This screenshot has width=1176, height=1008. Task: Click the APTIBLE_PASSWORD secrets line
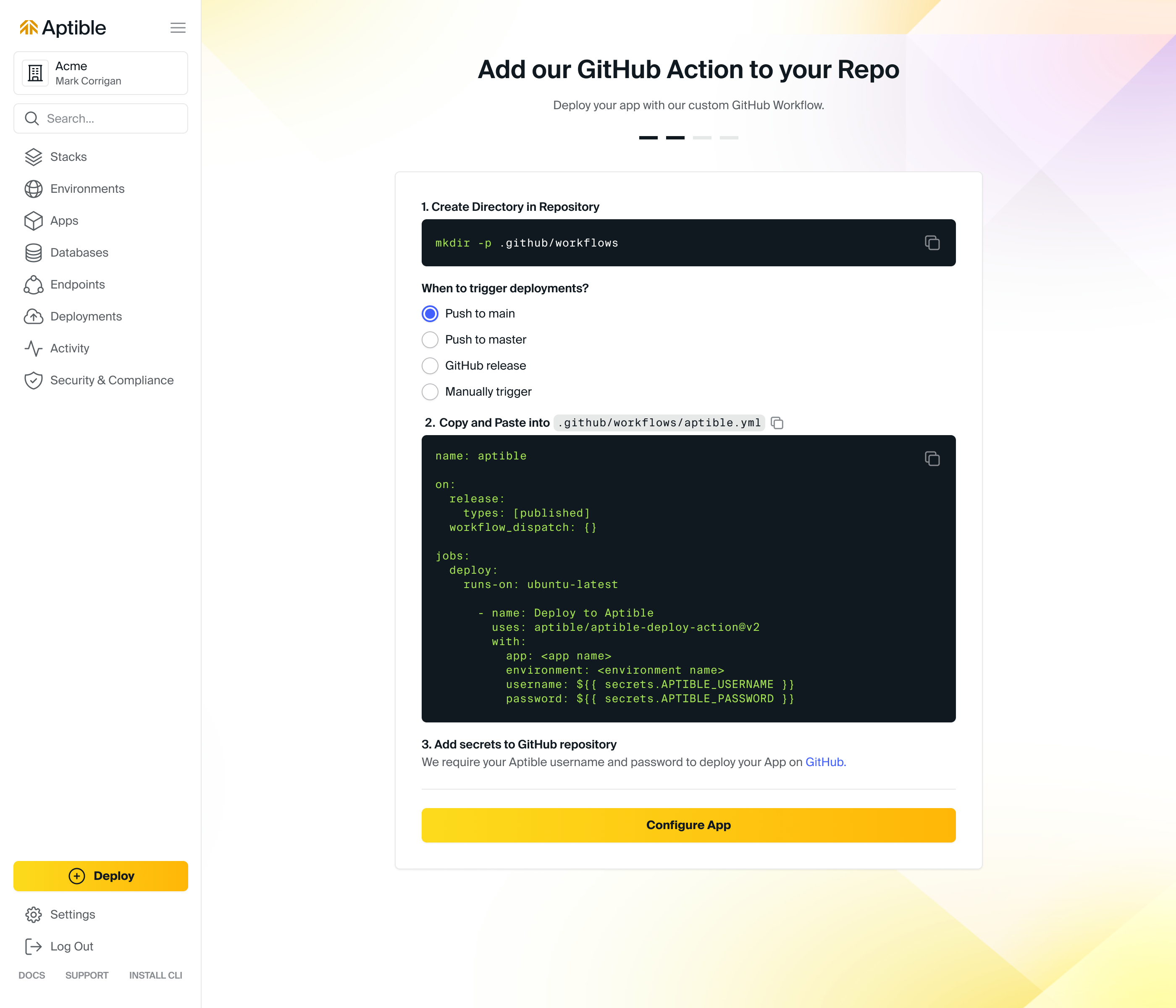point(650,699)
